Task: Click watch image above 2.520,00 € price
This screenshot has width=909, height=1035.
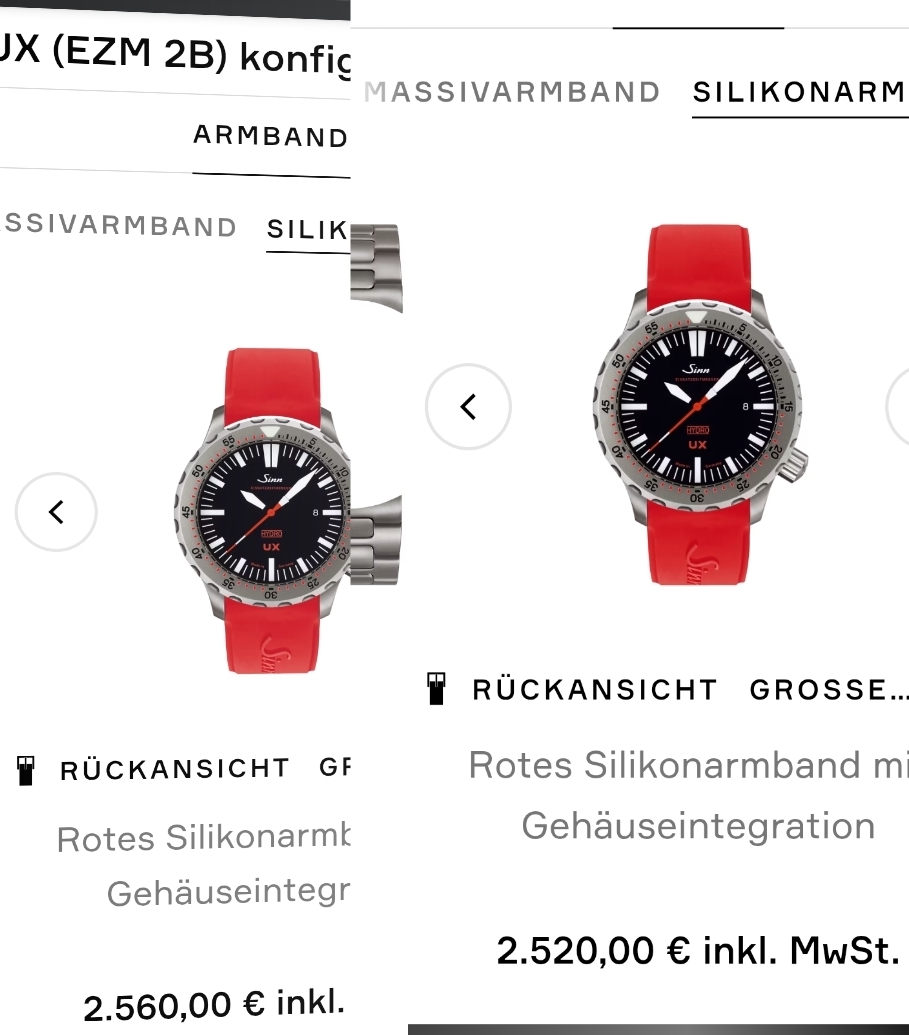Action: click(x=700, y=404)
